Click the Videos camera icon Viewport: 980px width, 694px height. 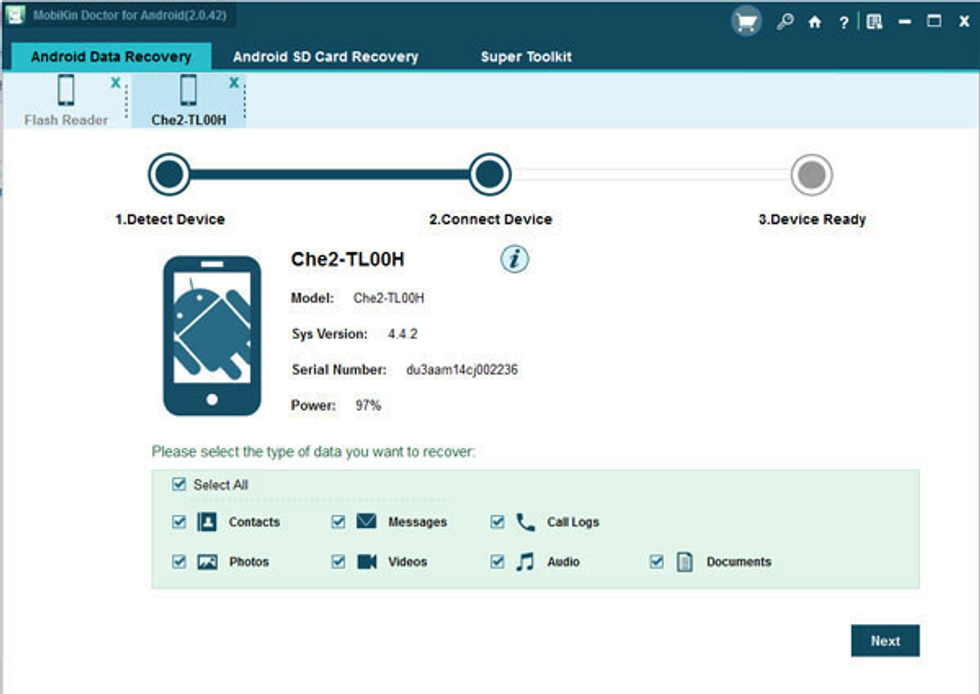click(368, 561)
